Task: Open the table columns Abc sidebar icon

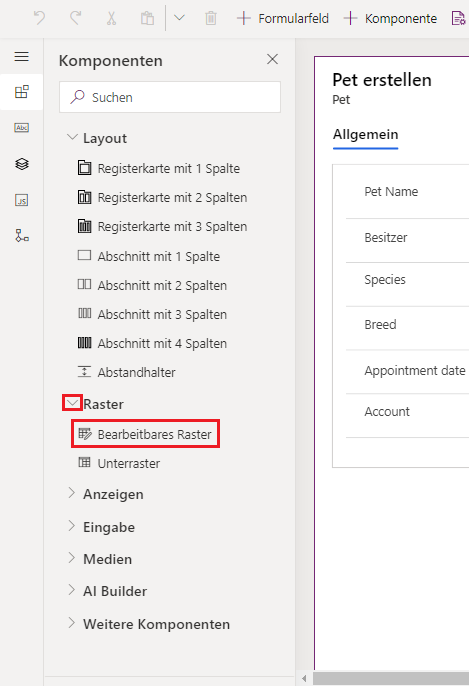Action: pyautogui.click(x=21, y=128)
